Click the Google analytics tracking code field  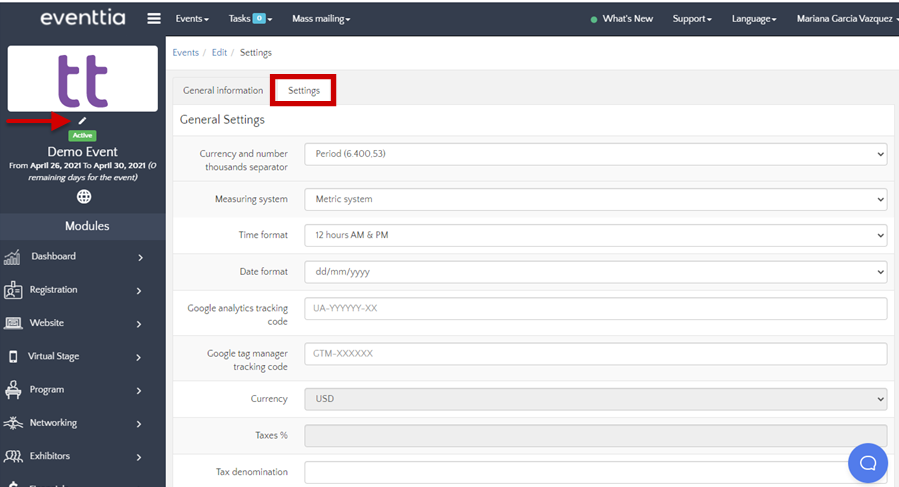point(595,308)
